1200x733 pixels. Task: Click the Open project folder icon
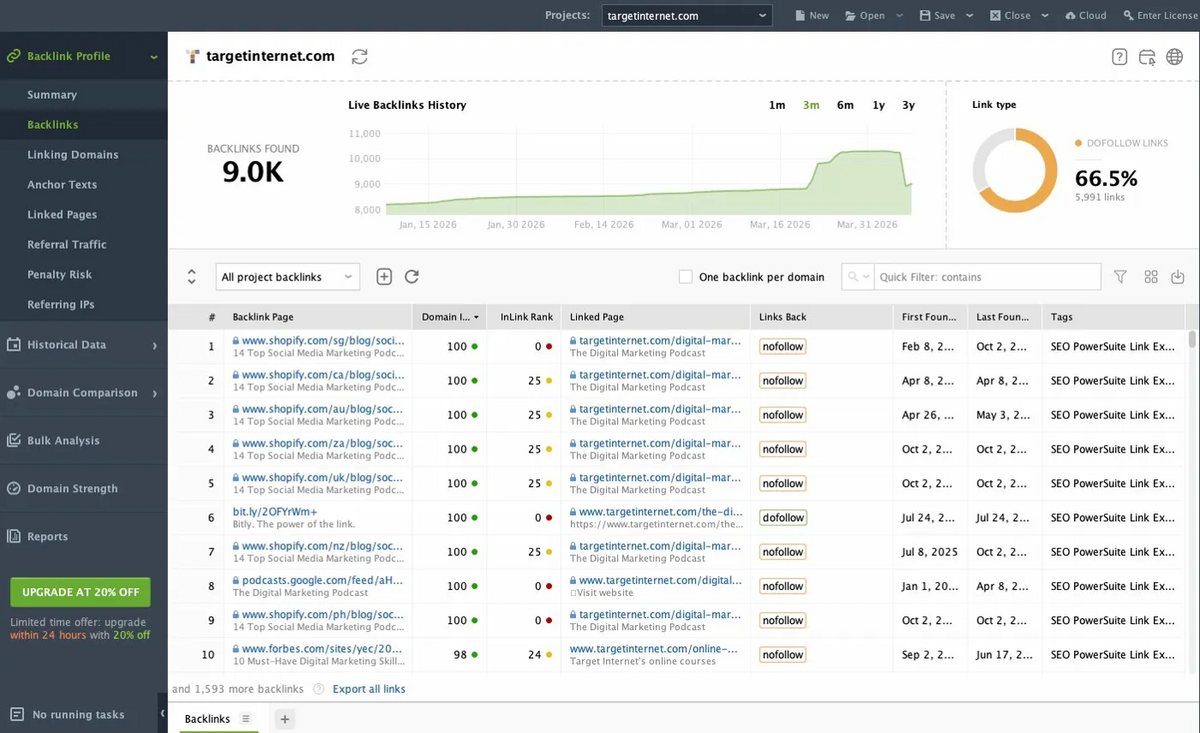(x=850, y=16)
